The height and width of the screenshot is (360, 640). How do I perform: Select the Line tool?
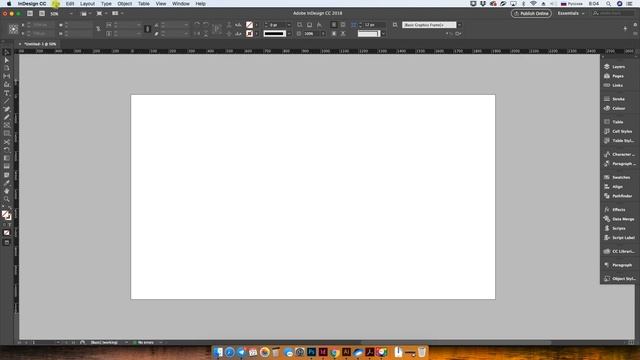(x=7, y=101)
